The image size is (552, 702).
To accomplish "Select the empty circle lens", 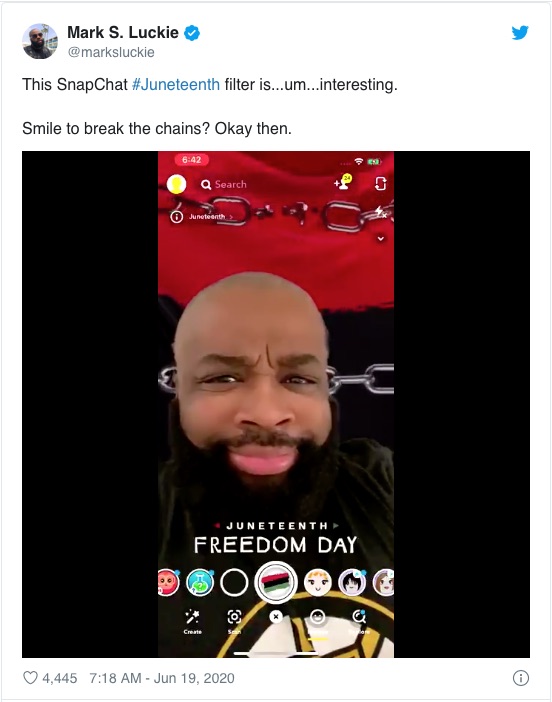I will pyautogui.click(x=234, y=582).
